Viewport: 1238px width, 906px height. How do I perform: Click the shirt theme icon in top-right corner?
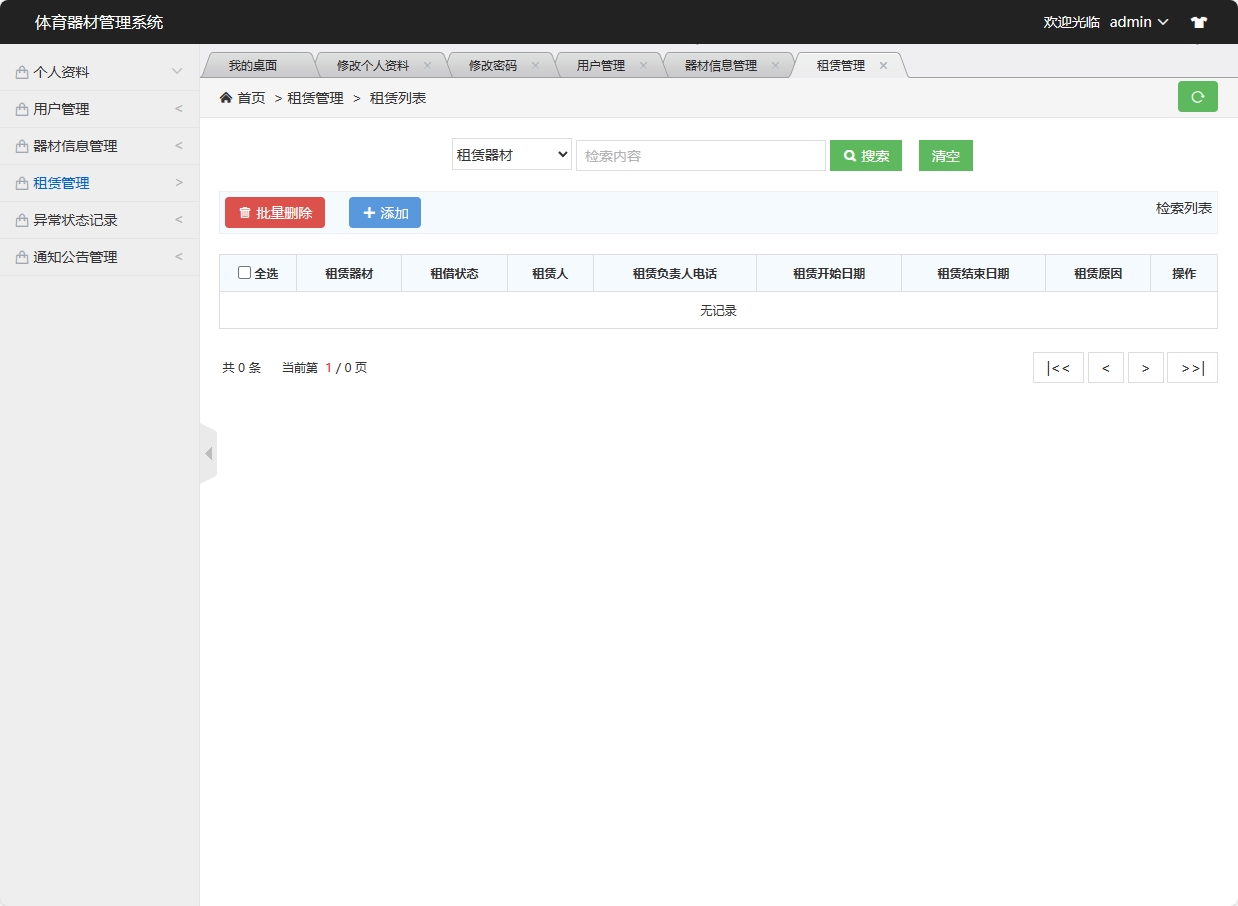tap(1198, 21)
